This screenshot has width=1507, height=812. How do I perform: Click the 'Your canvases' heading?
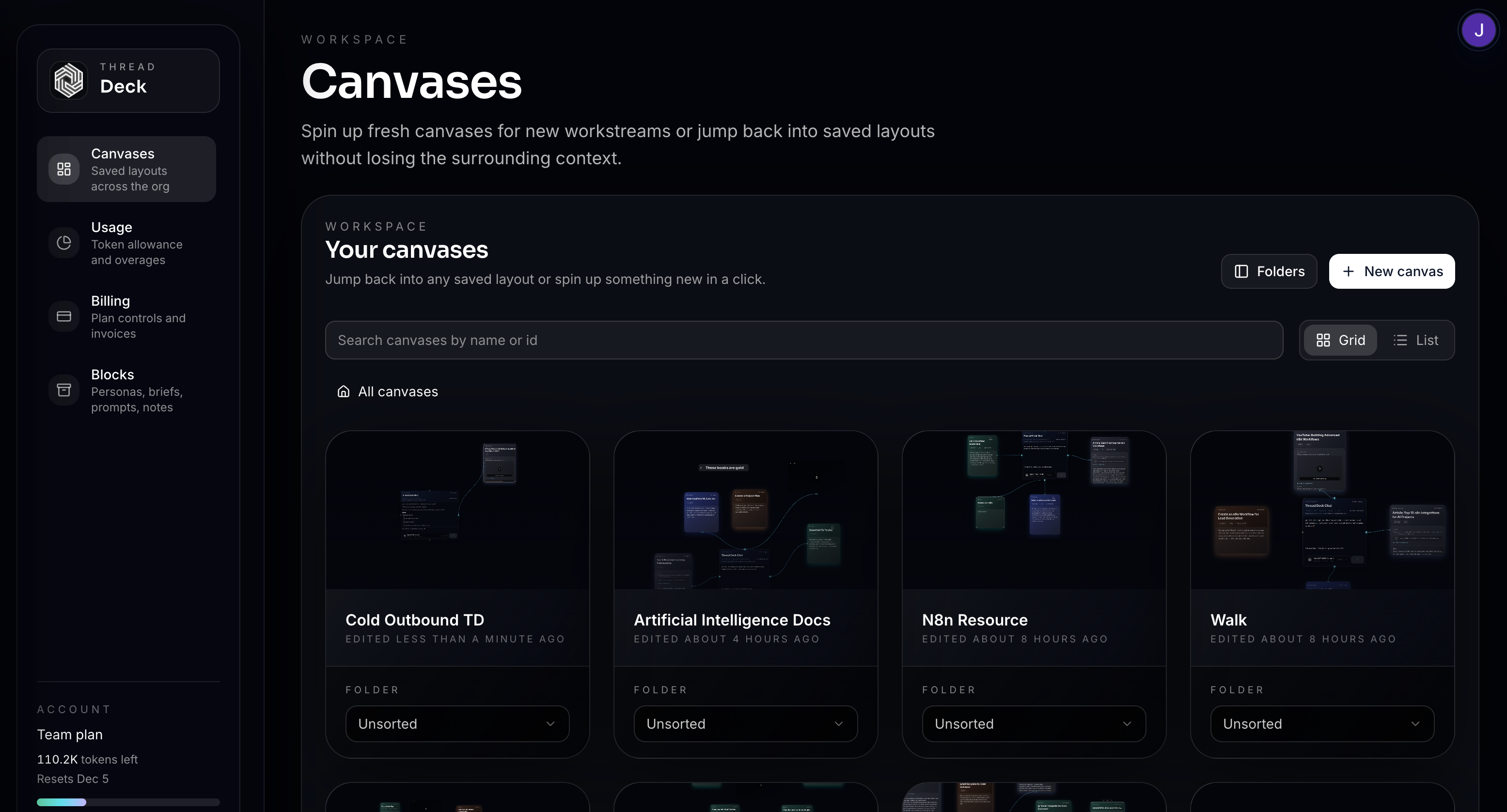click(x=407, y=250)
